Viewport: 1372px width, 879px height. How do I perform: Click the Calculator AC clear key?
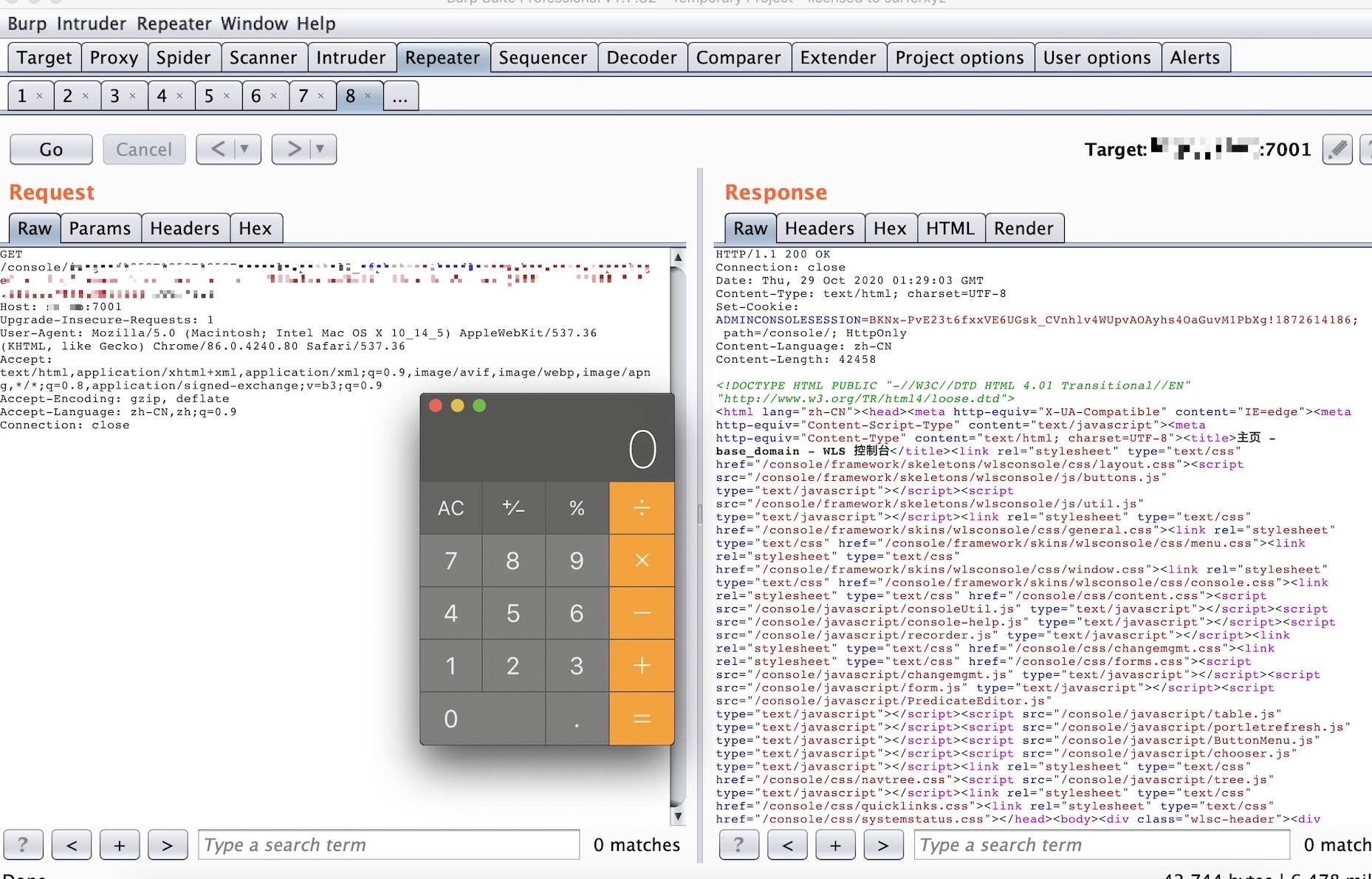450,508
